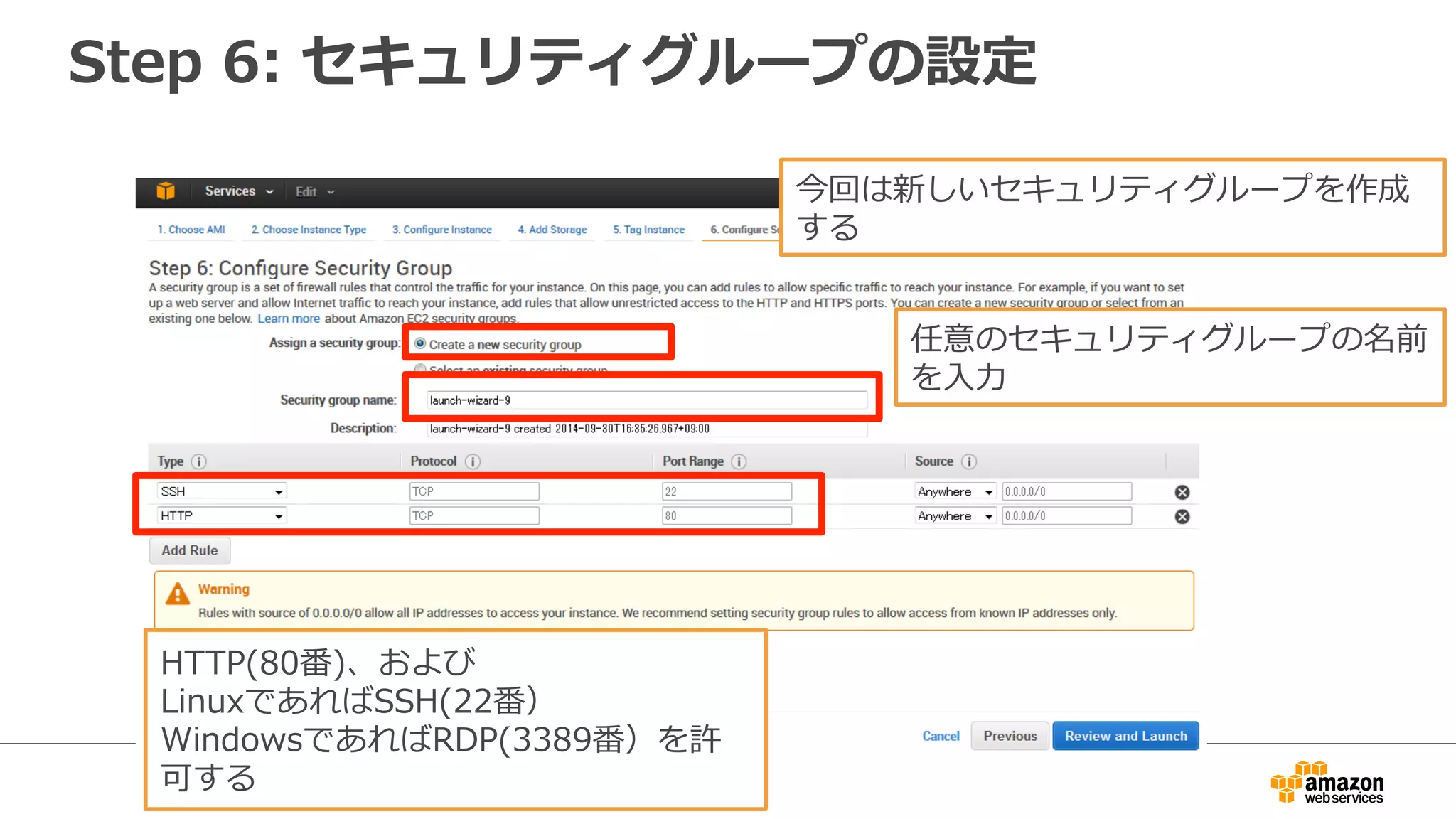This screenshot has width=1456, height=819.
Task: Open the Edit menu
Action: pyautogui.click(x=315, y=192)
